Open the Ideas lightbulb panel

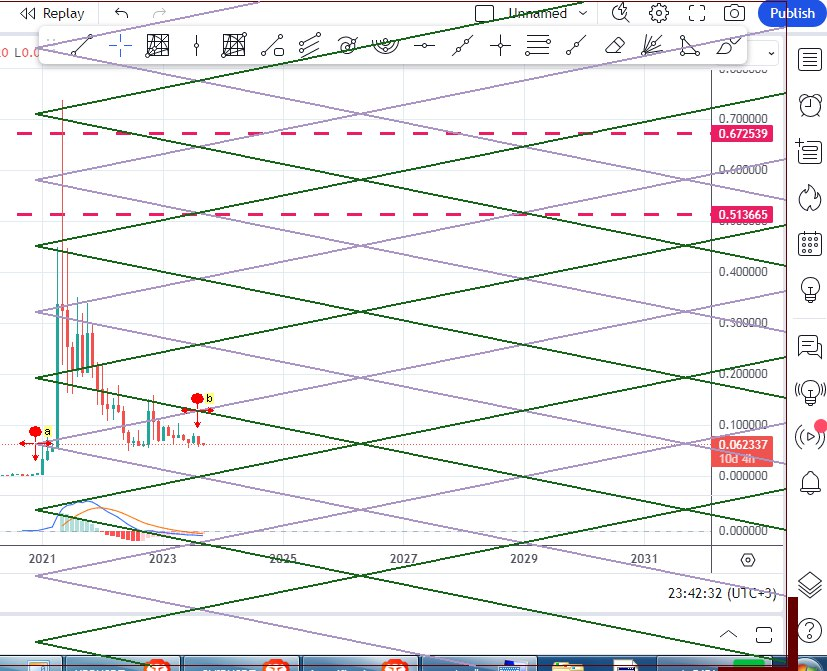point(810,290)
